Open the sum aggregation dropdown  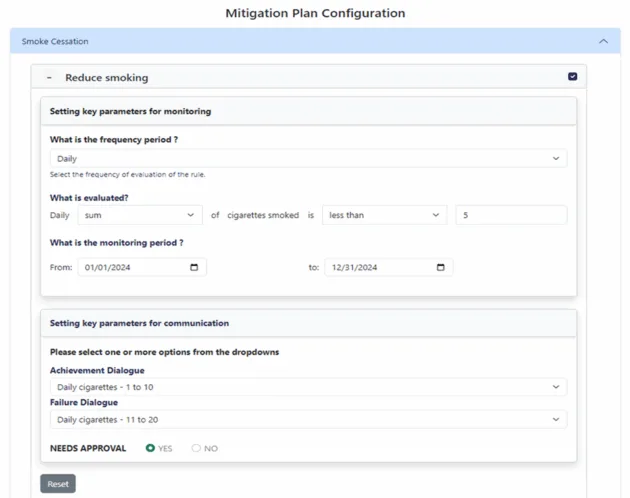(140, 215)
